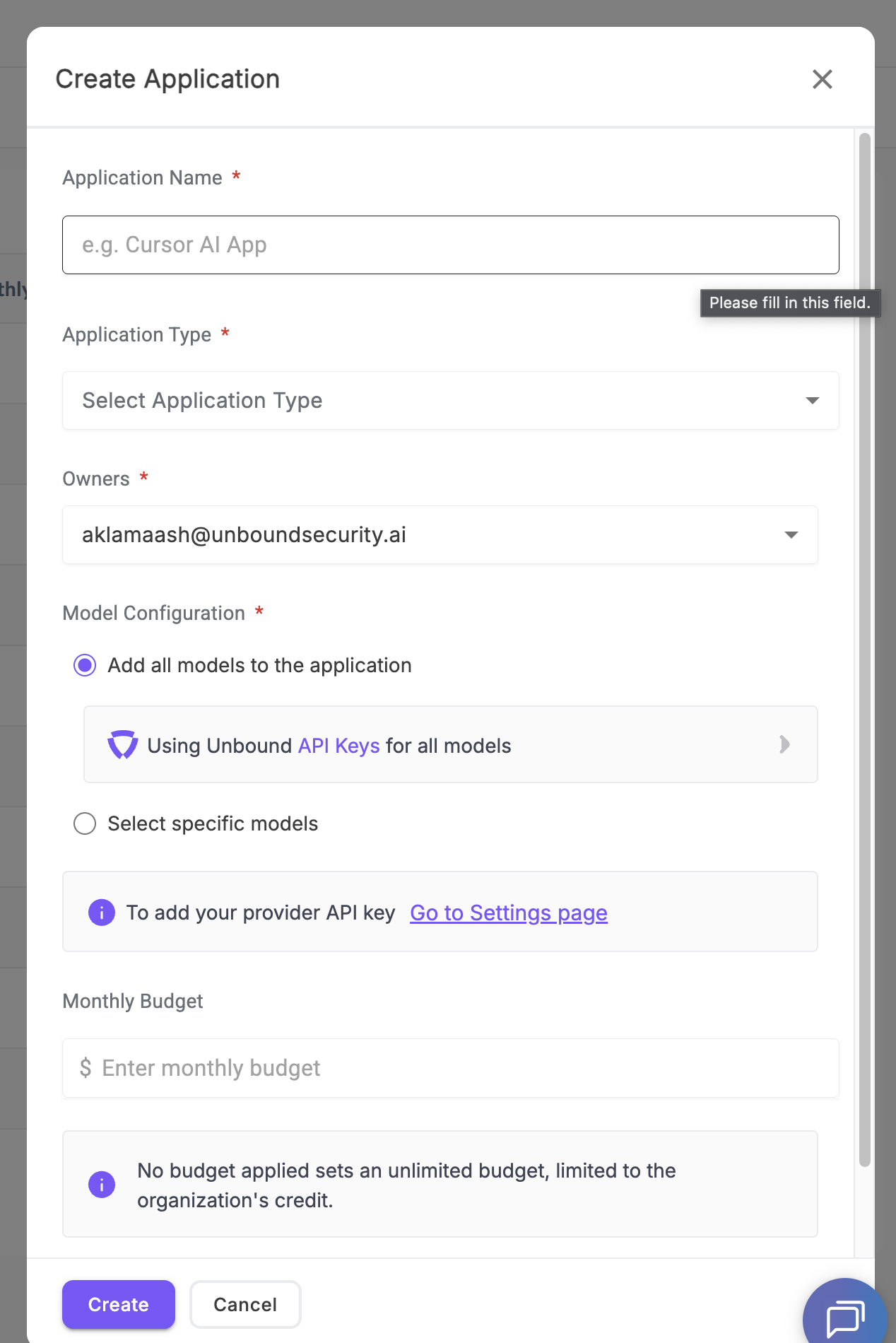This screenshot has width=896, height=1343.
Task: Expand the Using Unbound API Keys row chevron
Action: point(784,744)
